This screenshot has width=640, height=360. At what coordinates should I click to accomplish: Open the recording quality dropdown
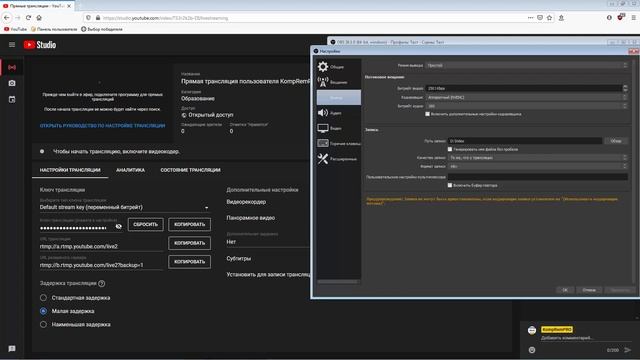click(x=538, y=158)
